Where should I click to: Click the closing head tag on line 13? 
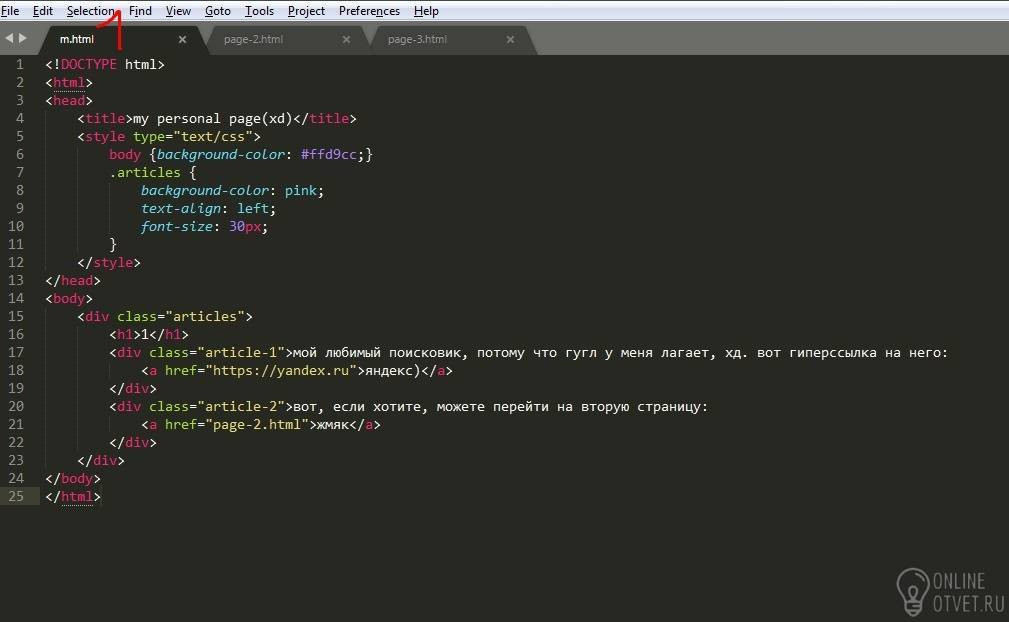pos(73,280)
